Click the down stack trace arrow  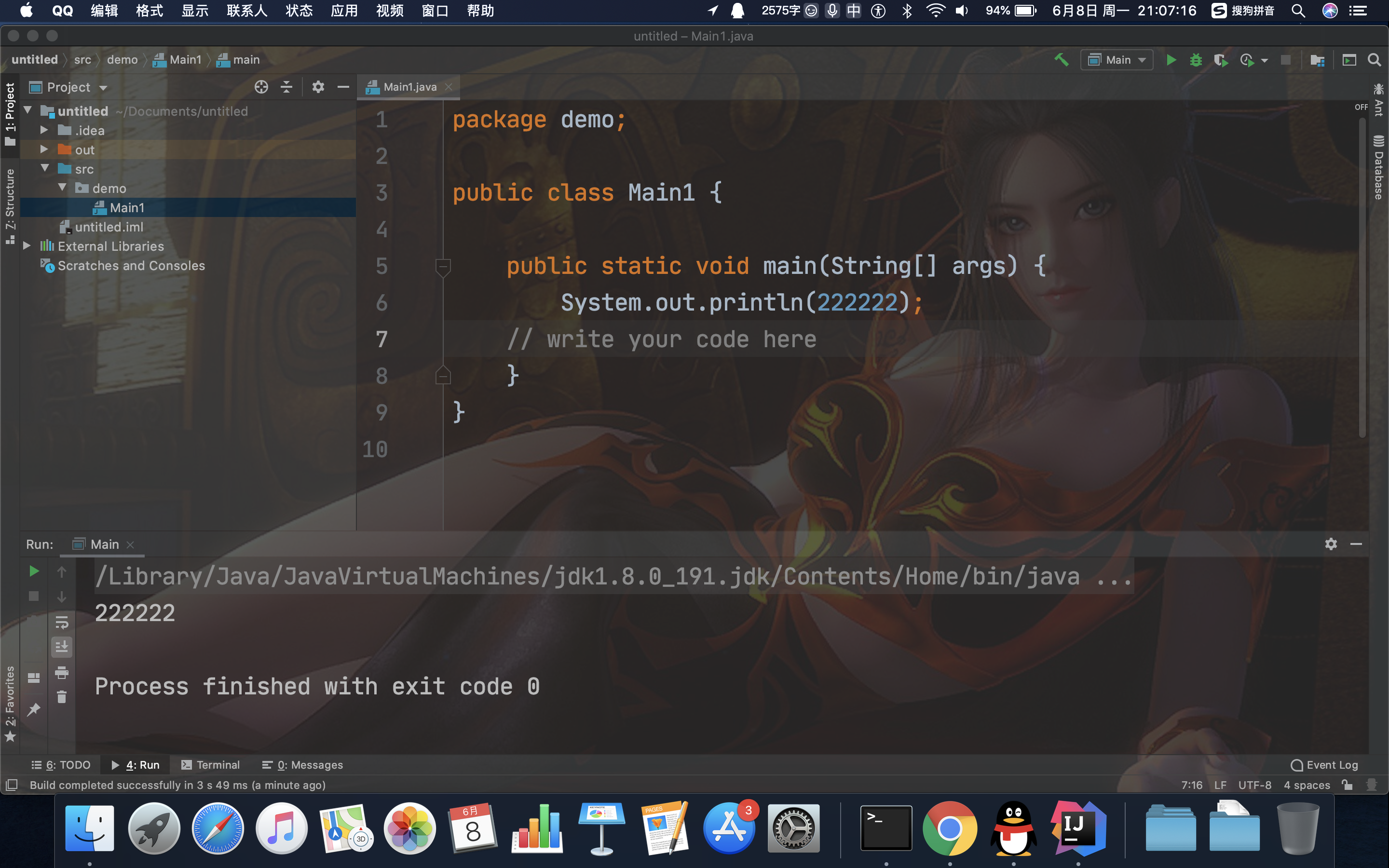pos(61,597)
